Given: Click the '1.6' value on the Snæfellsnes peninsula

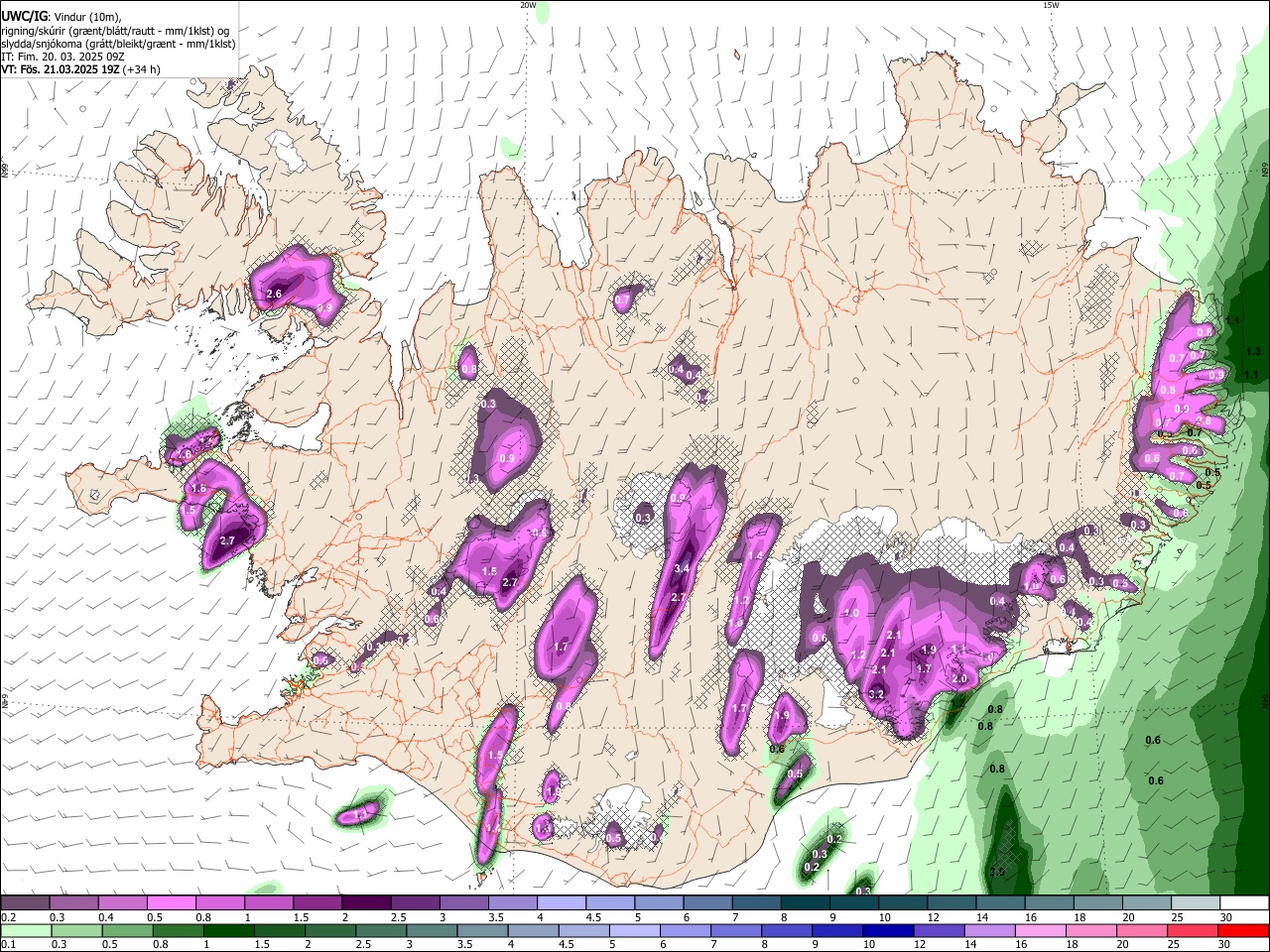Looking at the screenshot, I should 198,489.
